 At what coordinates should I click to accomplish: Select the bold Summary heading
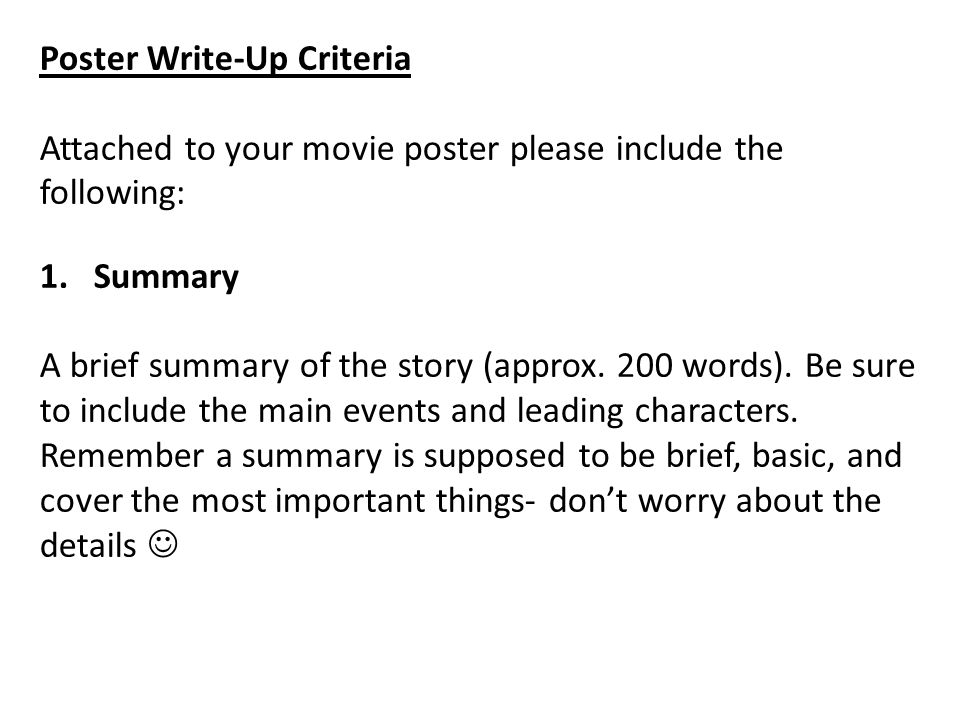click(166, 278)
